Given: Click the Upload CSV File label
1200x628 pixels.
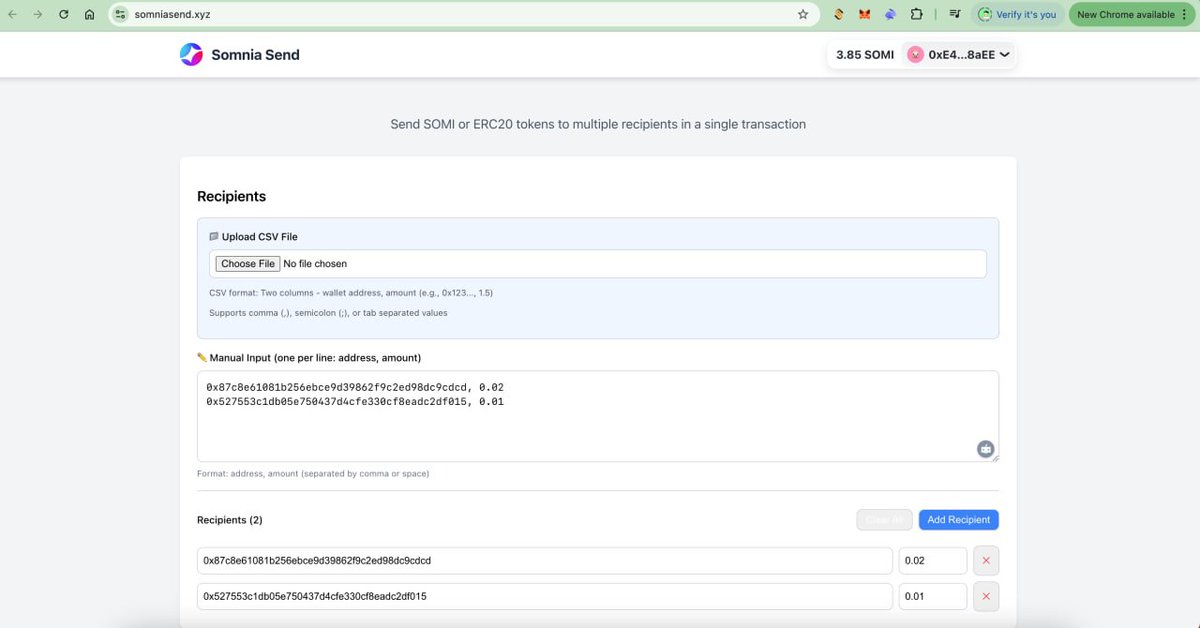Looking at the screenshot, I should coord(253,237).
